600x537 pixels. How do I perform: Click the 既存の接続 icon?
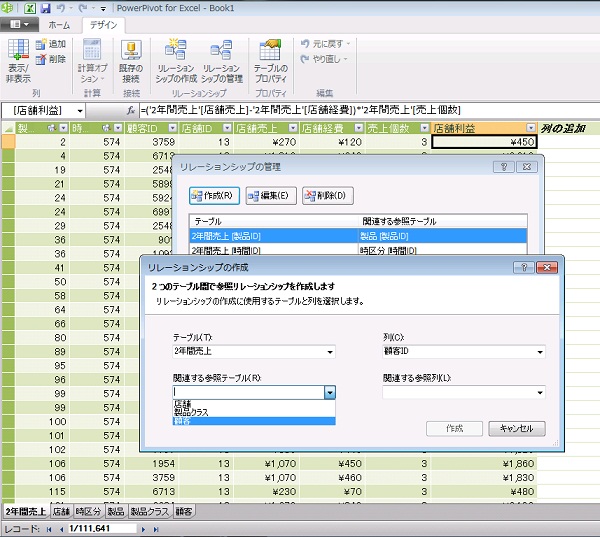(x=131, y=58)
